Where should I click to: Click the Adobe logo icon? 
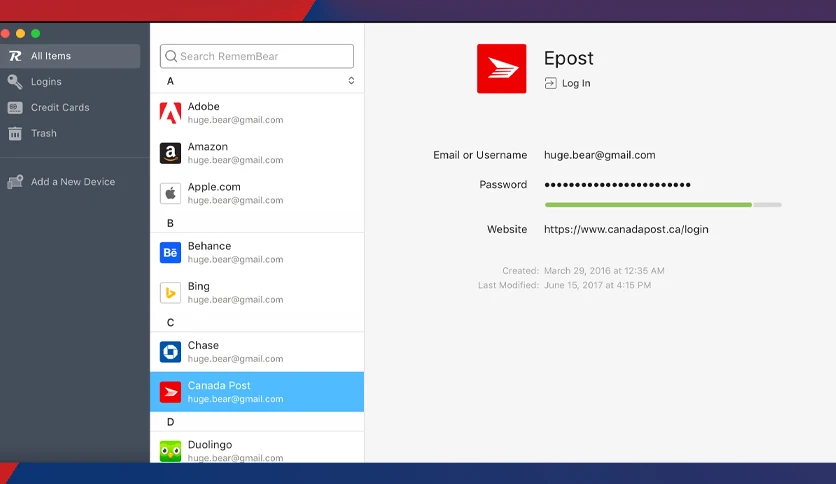coord(171,113)
